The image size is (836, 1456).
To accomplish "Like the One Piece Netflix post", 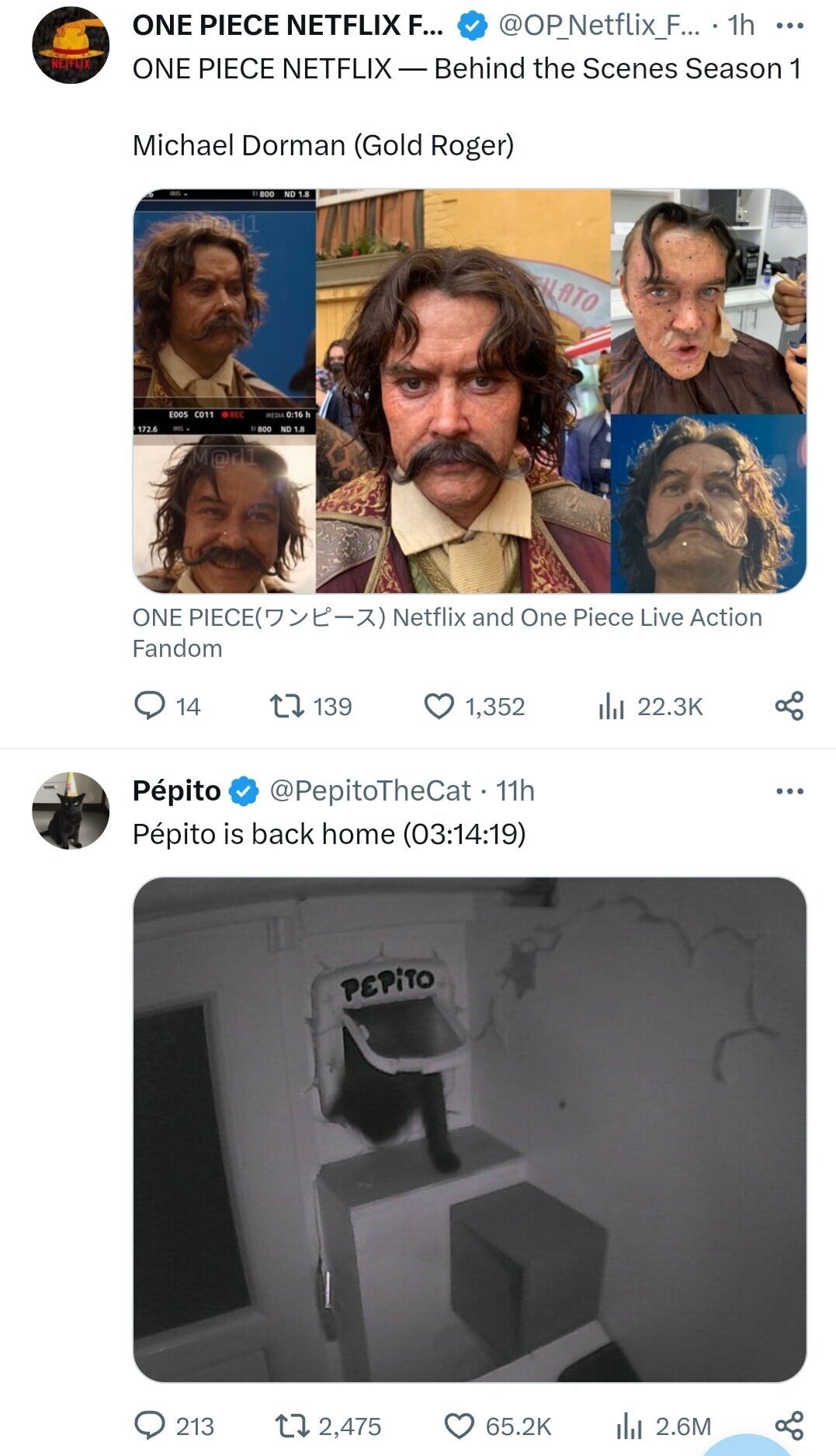I will 439,706.
